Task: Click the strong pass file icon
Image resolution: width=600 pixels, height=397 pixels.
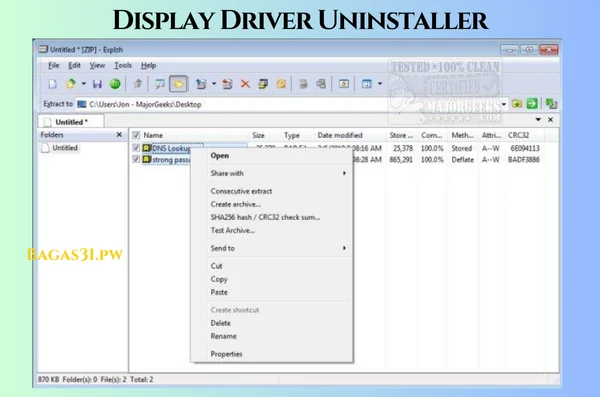Action: point(147,159)
